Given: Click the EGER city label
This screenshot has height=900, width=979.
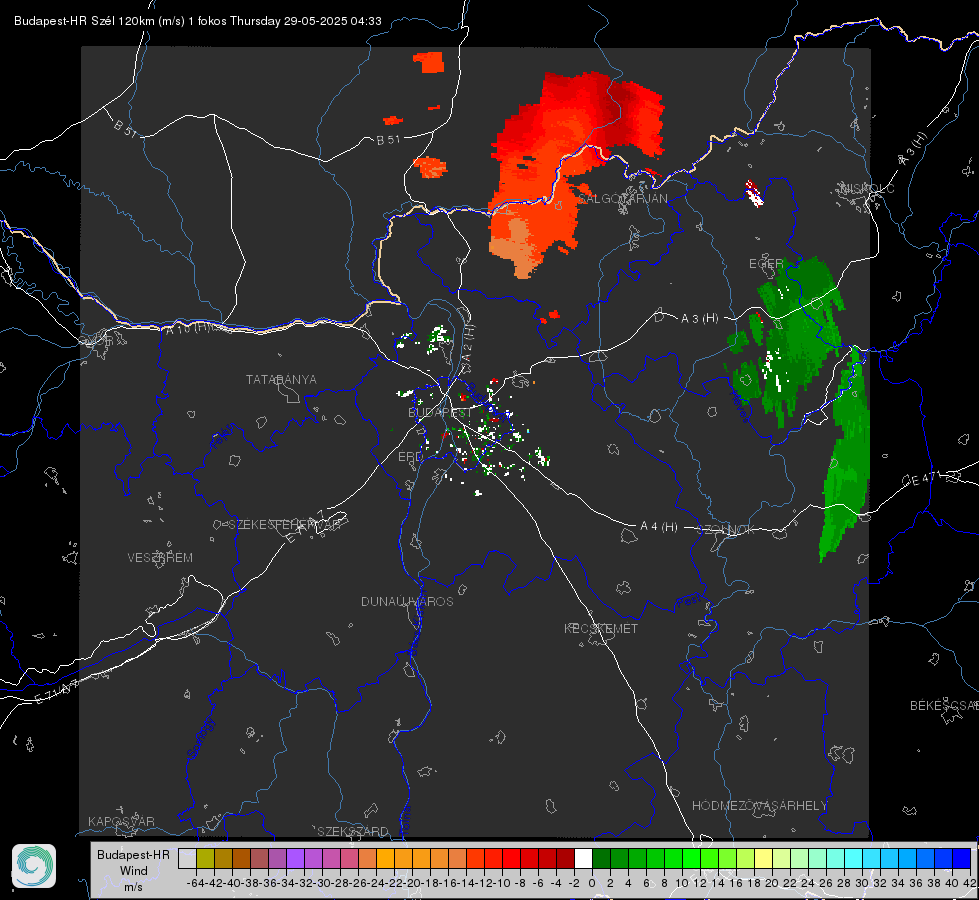Looking at the screenshot, I should pyautogui.click(x=766, y=264).
